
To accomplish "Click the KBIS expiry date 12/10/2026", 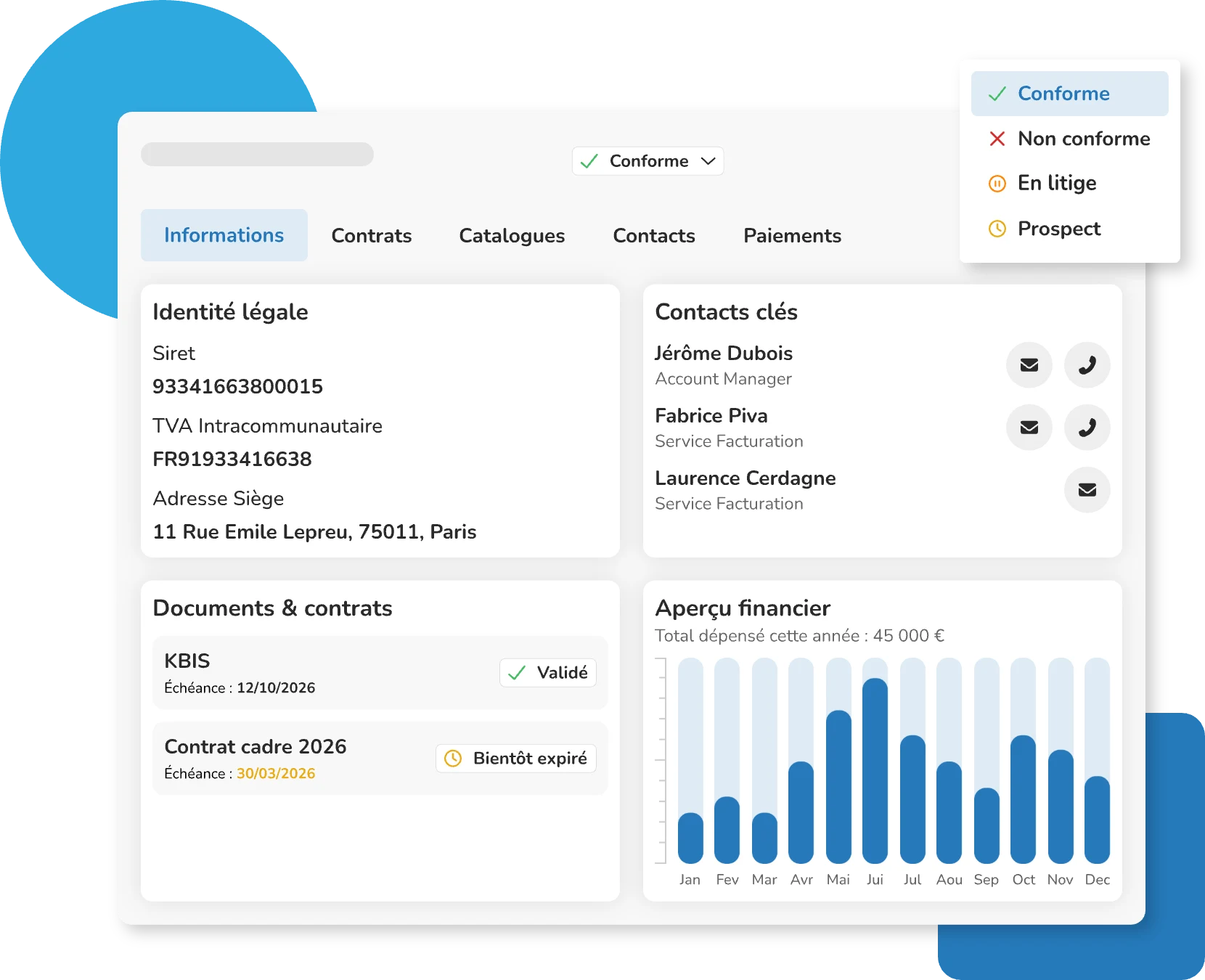I will pos(276,688).
